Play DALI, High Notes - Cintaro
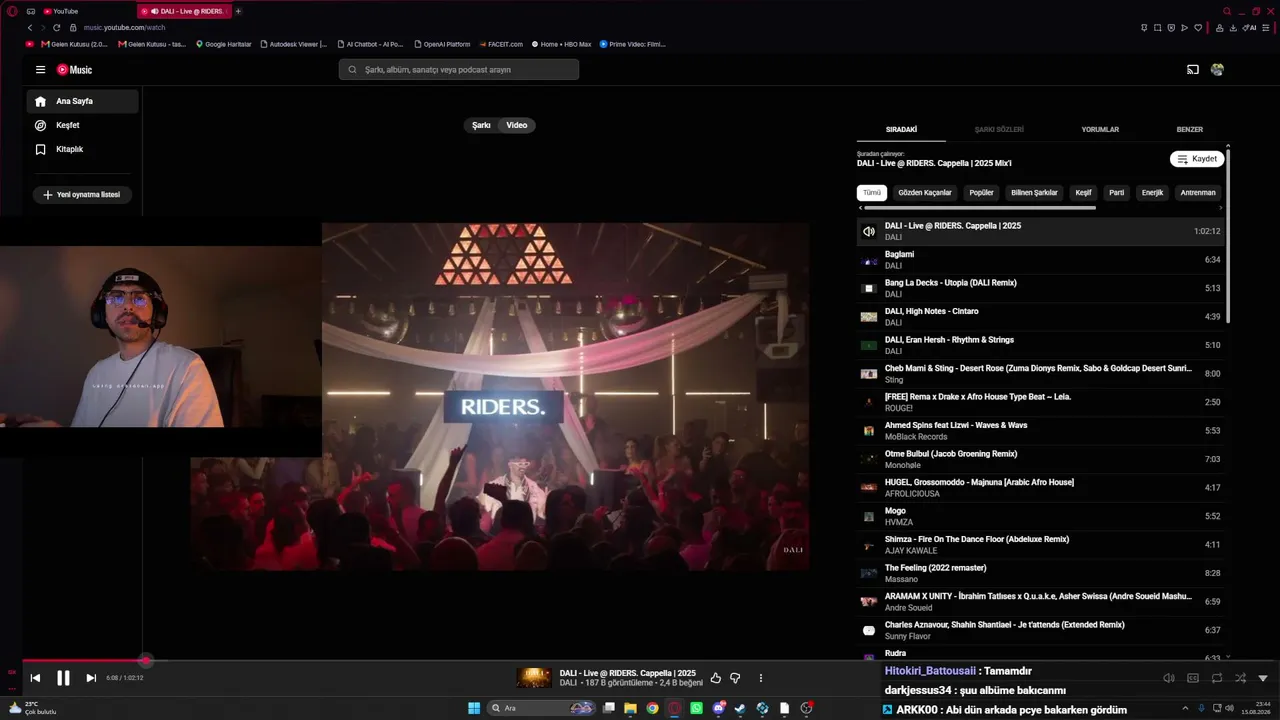The image size is (1280, 720). pos(1040,317)
